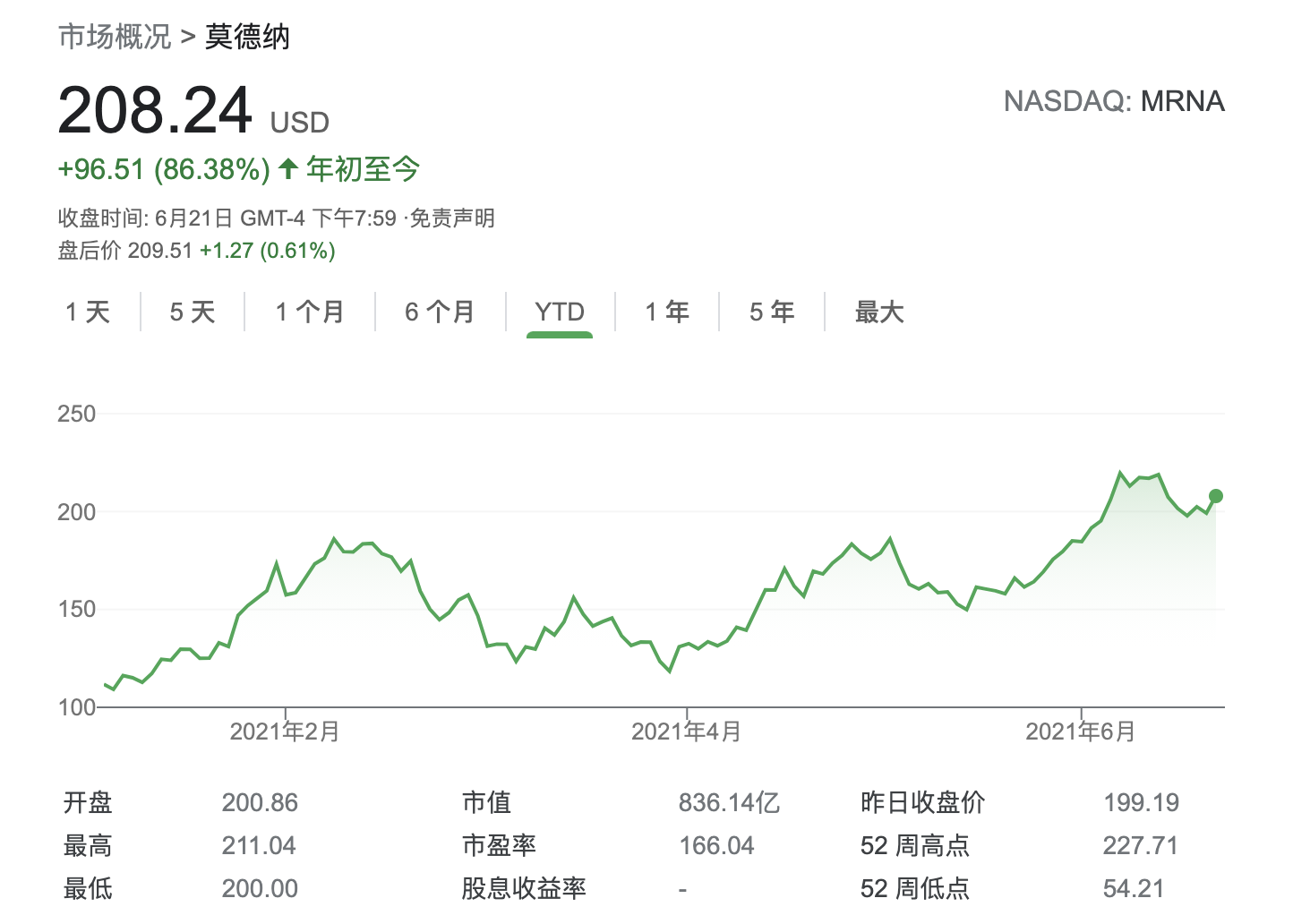
Task: Click the 股息收益率 label
Action: click(524, 888)
